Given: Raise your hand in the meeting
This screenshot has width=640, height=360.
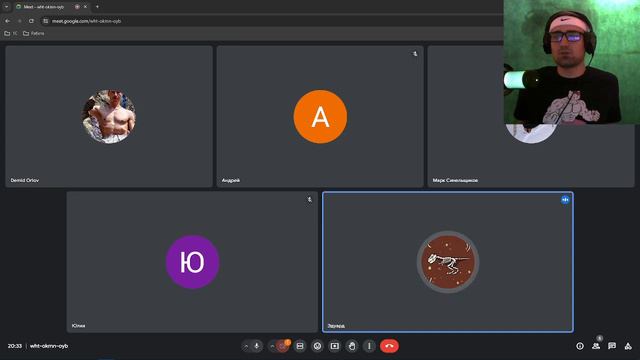Looking at the screenshot, I should pos(352,346).
